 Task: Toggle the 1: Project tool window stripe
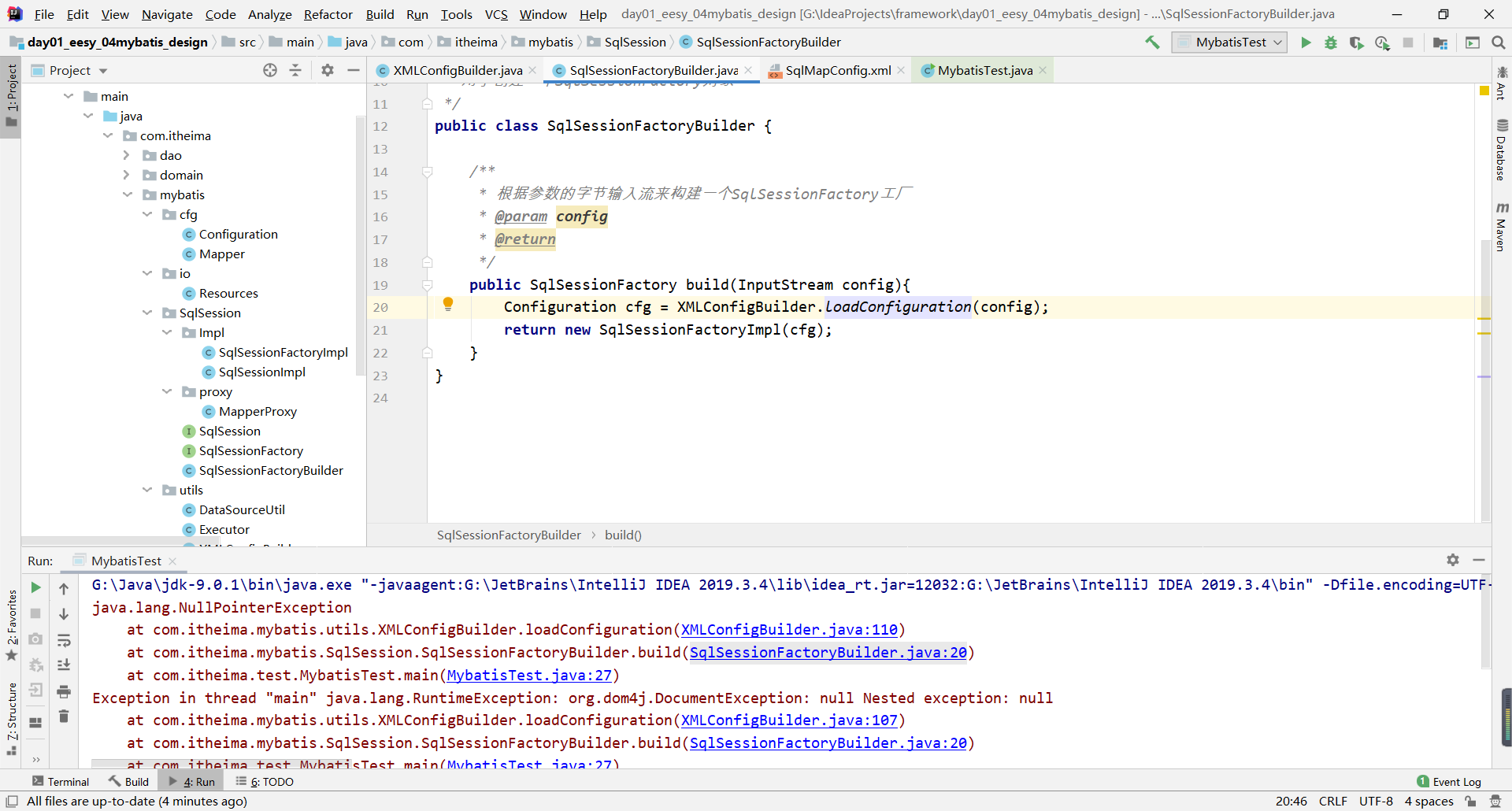coord(11,96)
